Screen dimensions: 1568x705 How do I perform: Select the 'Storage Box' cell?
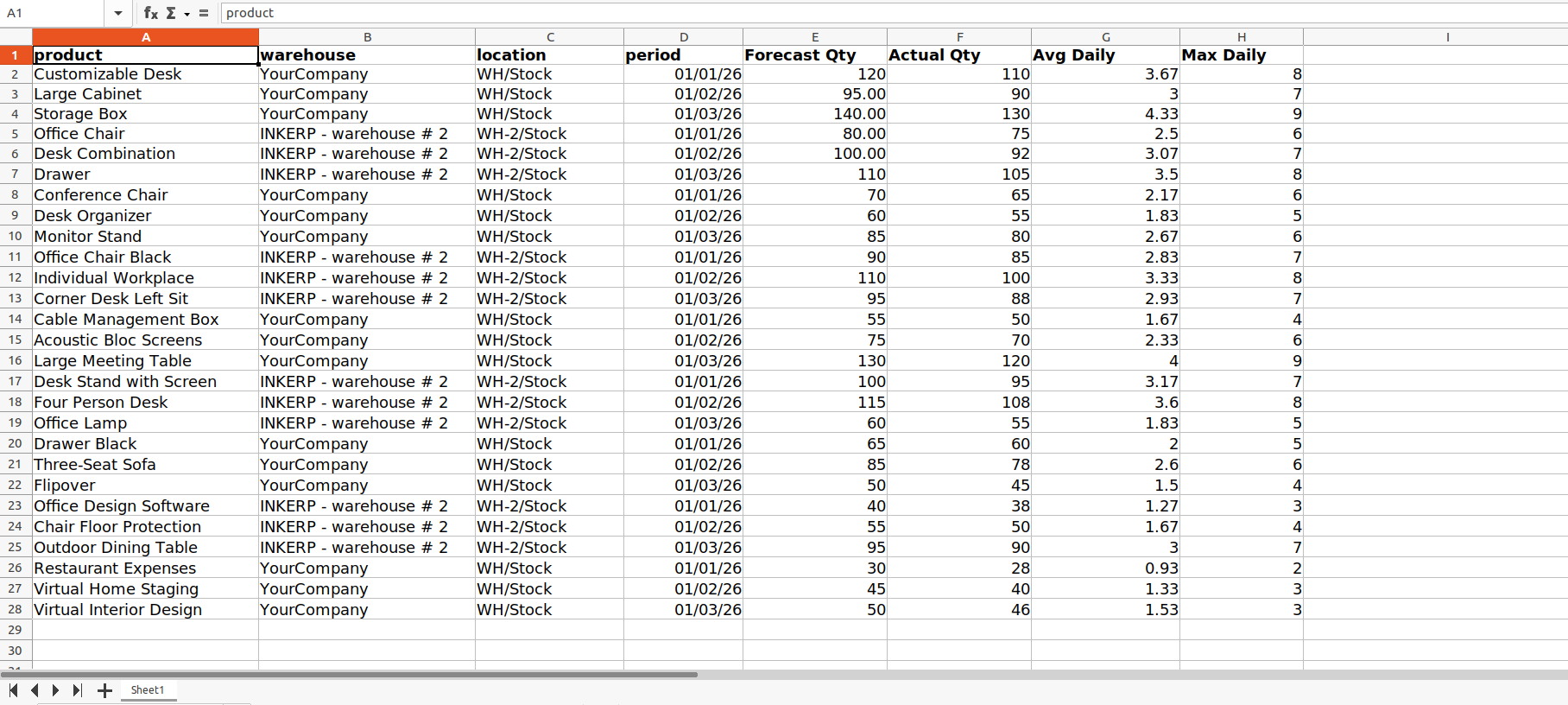[146, 114]
